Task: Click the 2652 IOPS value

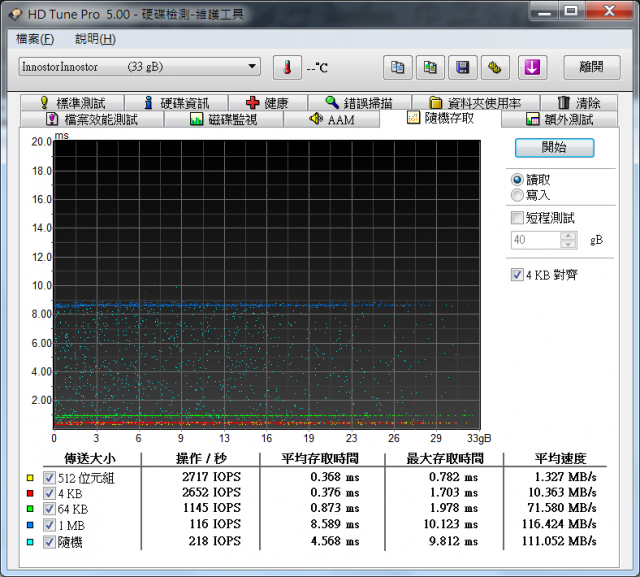Action: point(211,493)
